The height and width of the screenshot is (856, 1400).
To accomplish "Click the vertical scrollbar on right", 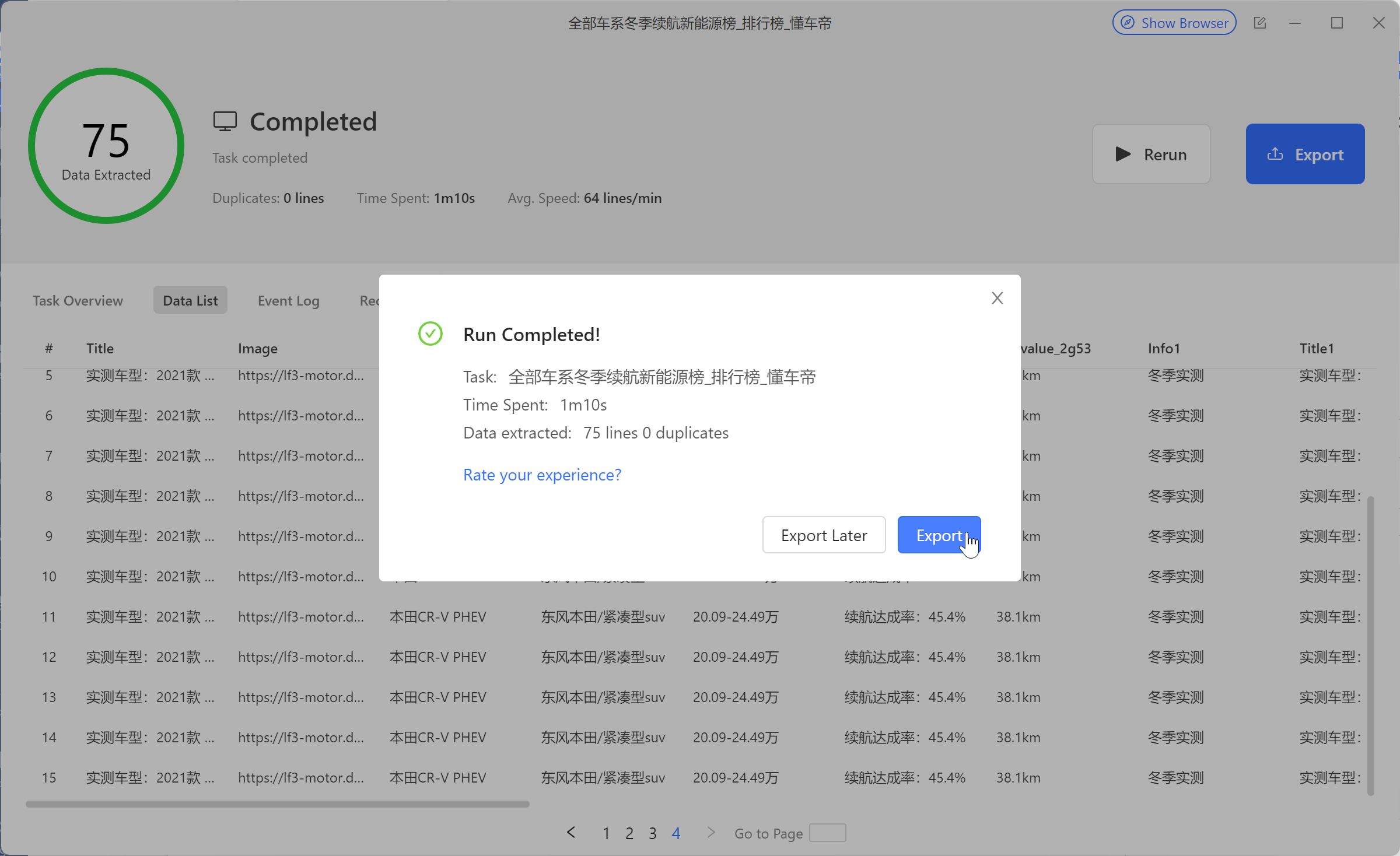I will point(1370,644).
